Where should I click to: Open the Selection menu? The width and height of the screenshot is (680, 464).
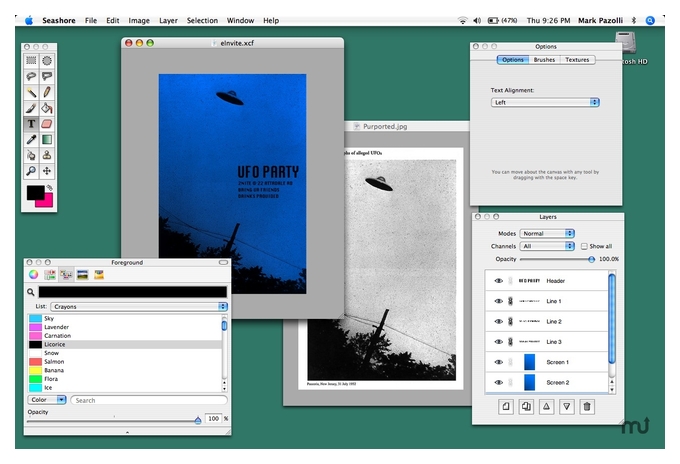(202, 20)
